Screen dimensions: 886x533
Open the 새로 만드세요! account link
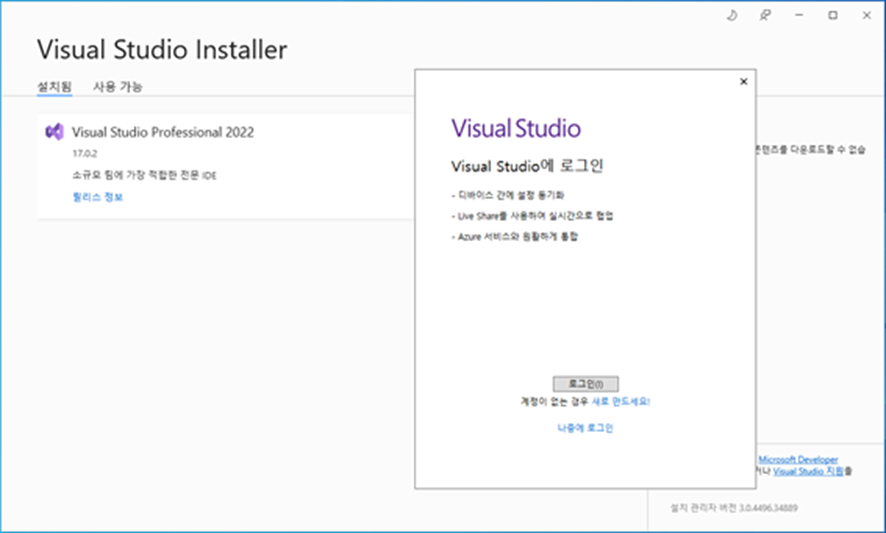pos(620,401)
